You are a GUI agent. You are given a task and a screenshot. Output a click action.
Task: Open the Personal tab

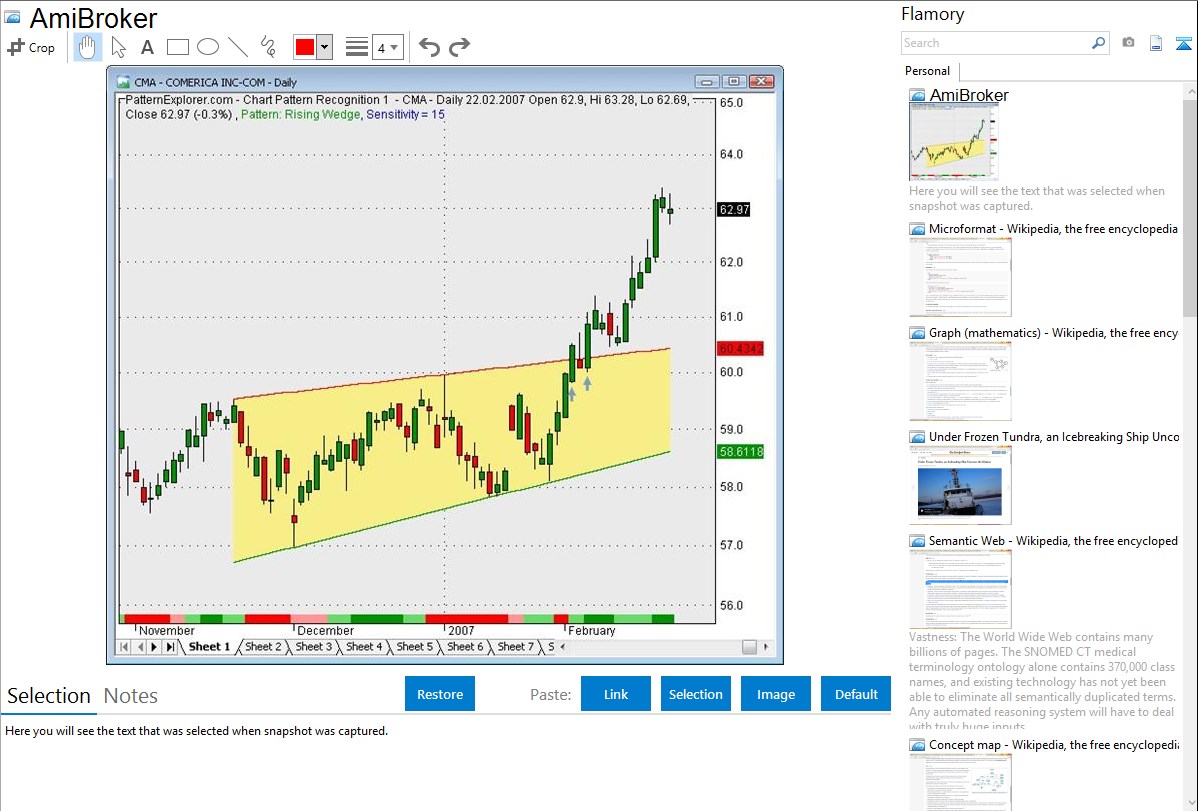[x=927, y=71]
